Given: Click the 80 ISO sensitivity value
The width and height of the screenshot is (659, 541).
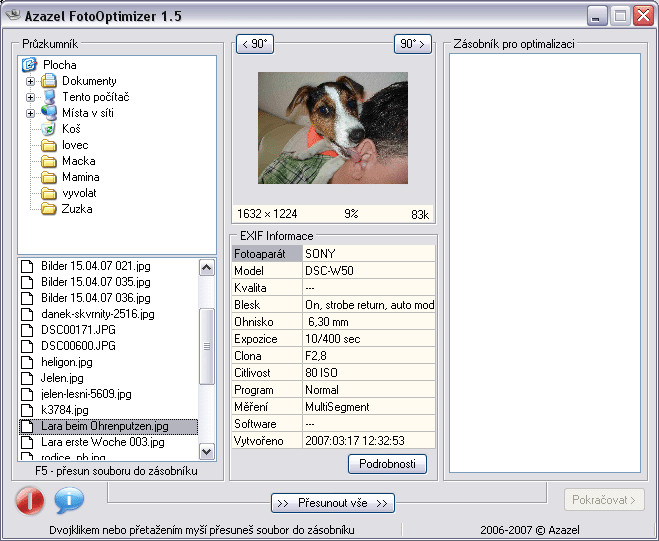Looking at the screenshot, I should click(x=369, y=373).
